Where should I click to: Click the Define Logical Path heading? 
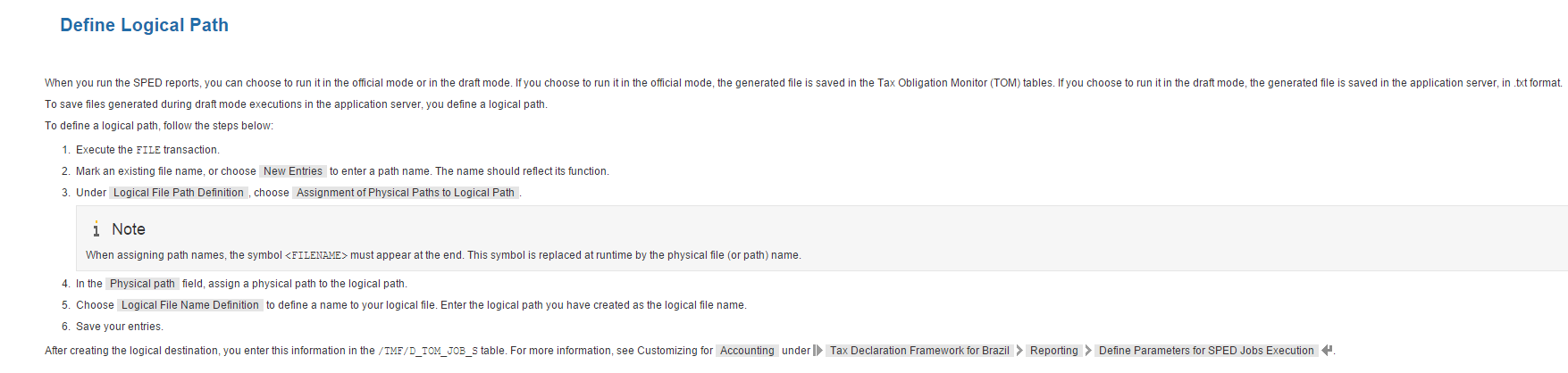point(144,25)
